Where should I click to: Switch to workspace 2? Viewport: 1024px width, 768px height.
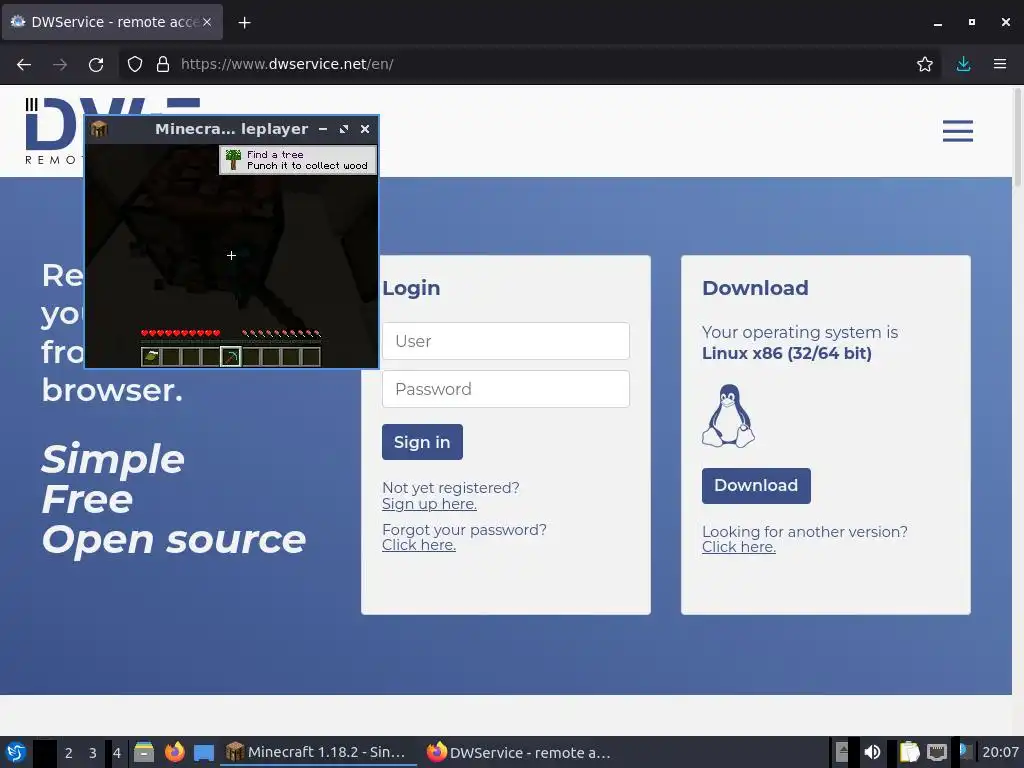(x=69, y=753)
